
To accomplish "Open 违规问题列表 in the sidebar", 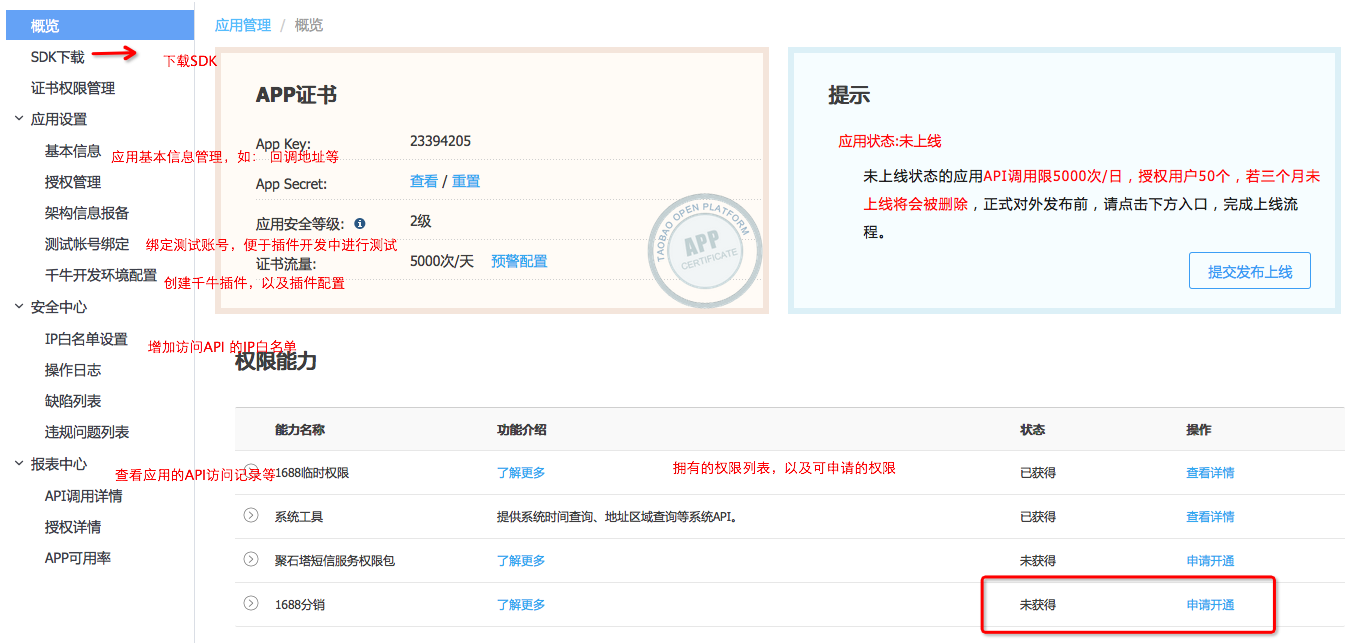I will pyautogui.click(x=87, y=432).
